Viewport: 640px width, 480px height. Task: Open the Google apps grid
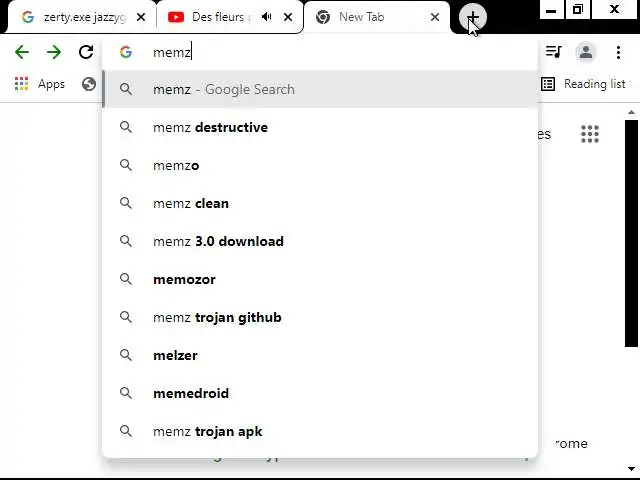click(590, 134)
